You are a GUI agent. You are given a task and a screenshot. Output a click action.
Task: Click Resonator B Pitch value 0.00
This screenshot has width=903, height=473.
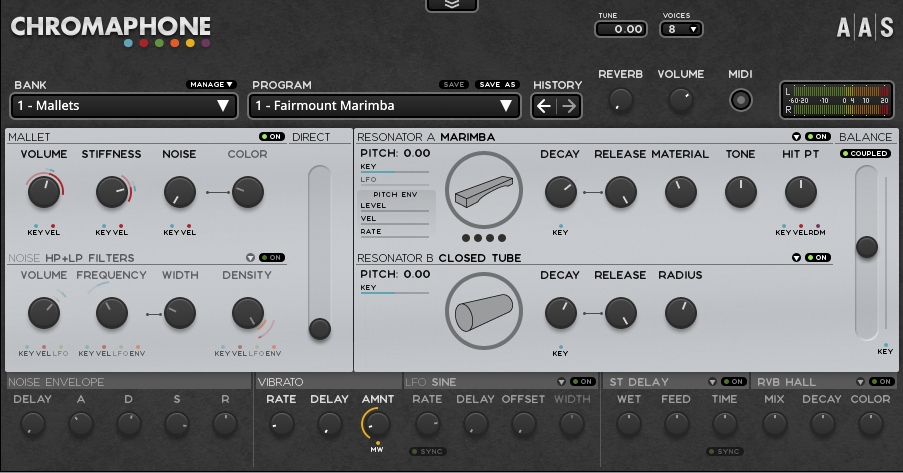pyautogui.click(x=417, y=274)
